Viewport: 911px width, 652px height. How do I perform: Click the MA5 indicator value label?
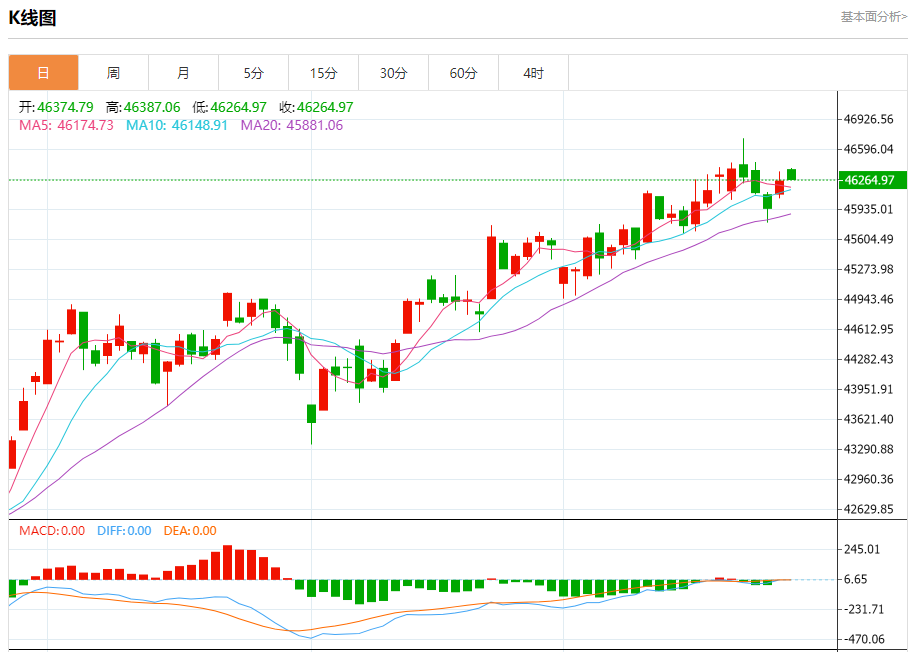pyautogui.click(x=66, y=125)
